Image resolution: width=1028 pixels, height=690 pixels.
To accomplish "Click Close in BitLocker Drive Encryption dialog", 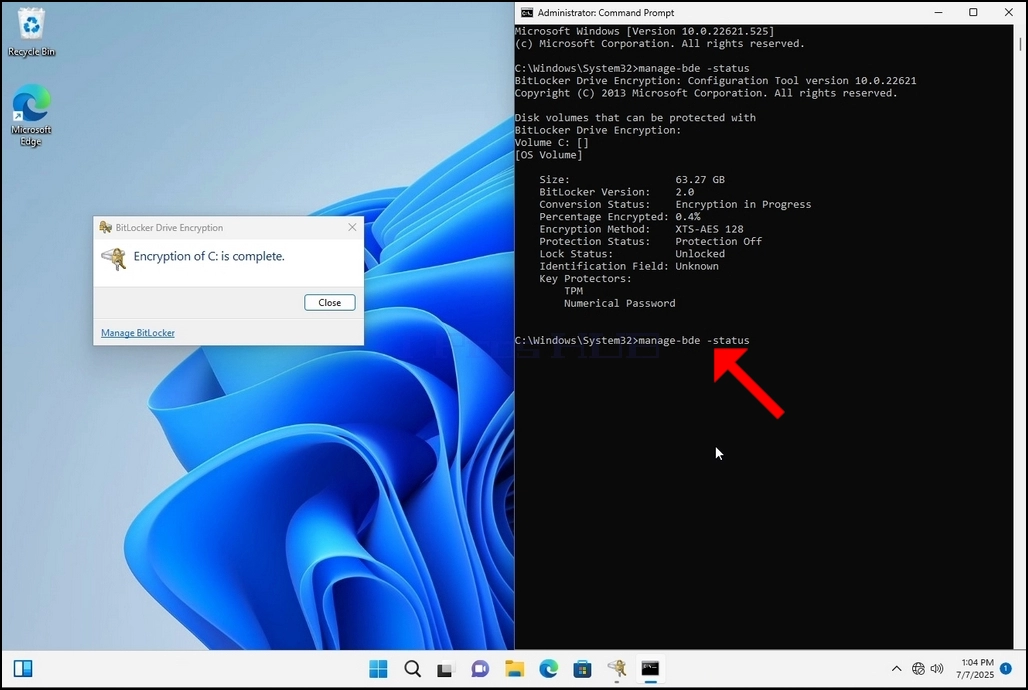I will [x=329, y=302].
